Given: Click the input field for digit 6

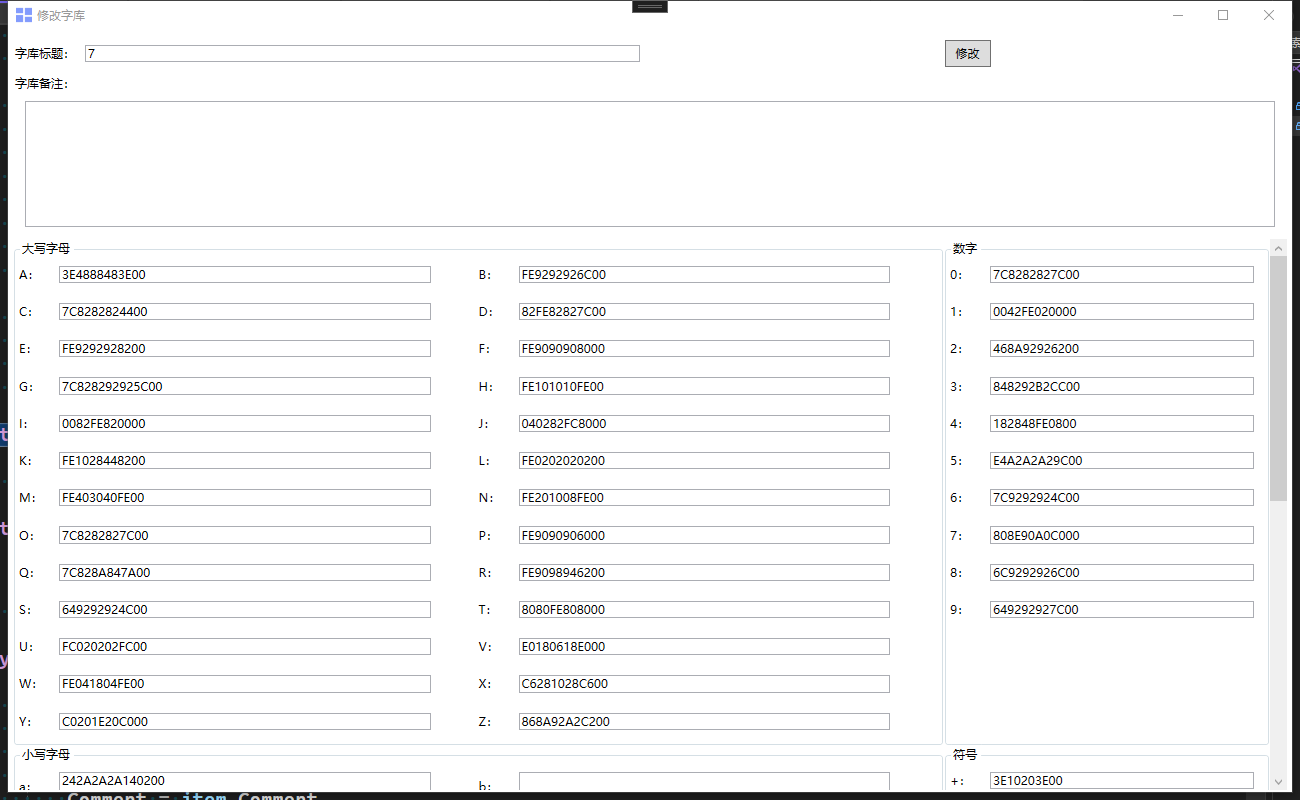Looking at the screenshot, I should pos(1122,497).
